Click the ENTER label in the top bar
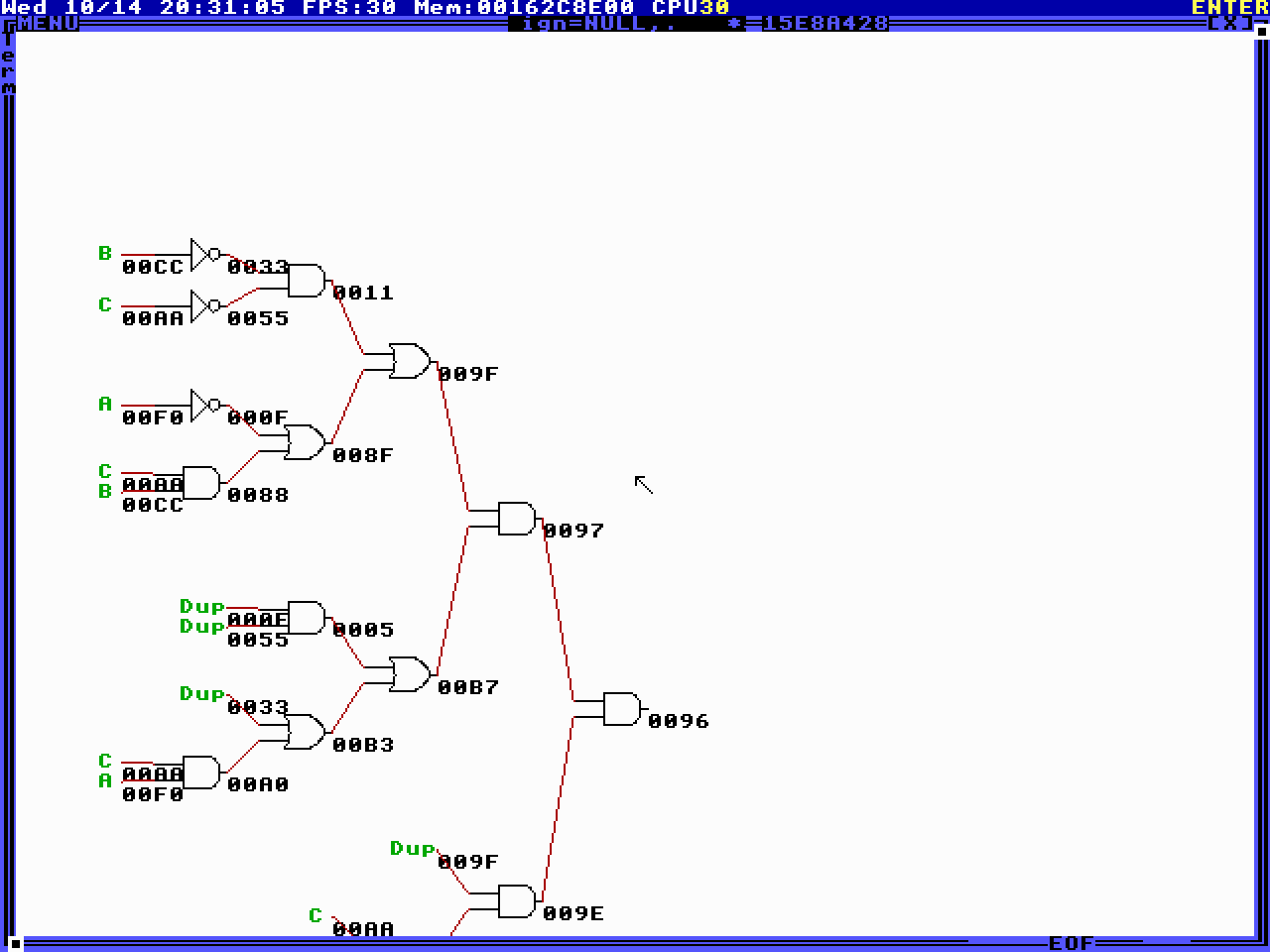The width and height of the screenshot is (1270, 952). point(1230,7)
